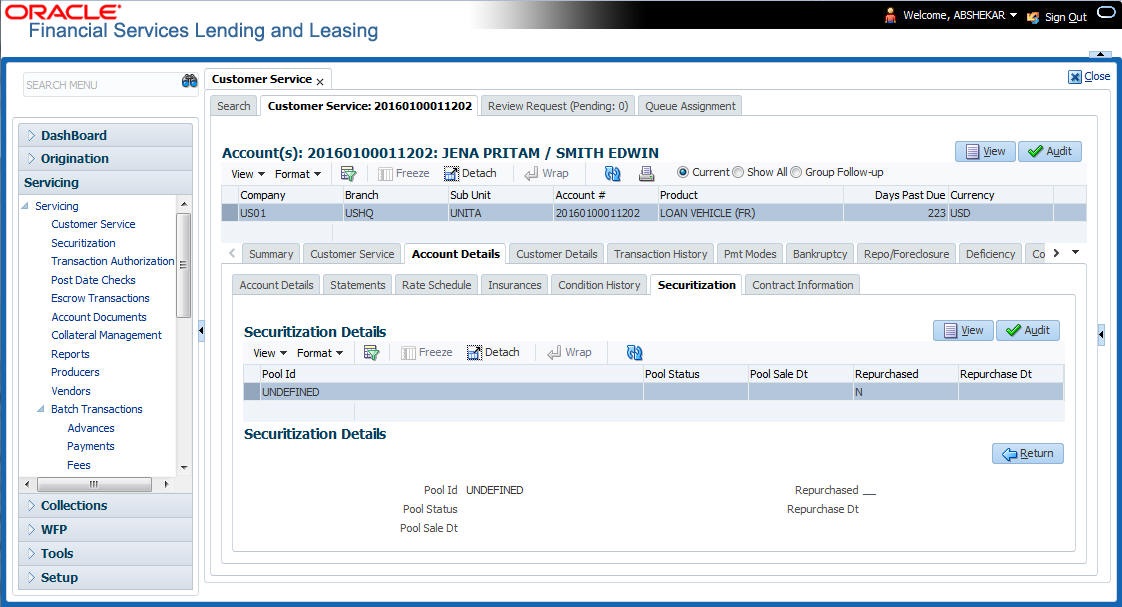Viewport: 1122px width, 607px height.
Task: Open the Contract Information sub-tab
Action: (x=803, y=285)
